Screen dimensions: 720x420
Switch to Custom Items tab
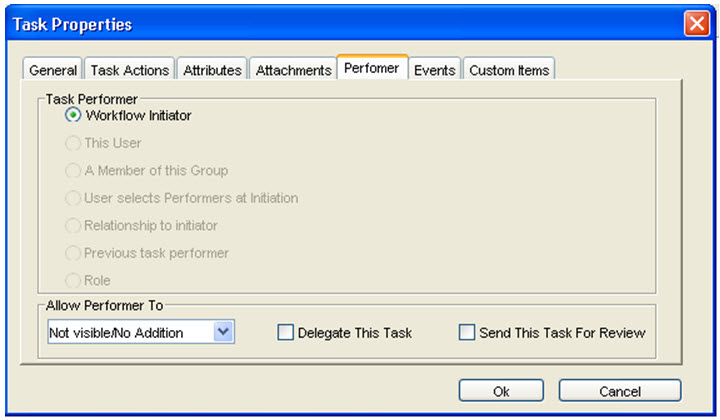pyautogui.click(x=509, y=69)
